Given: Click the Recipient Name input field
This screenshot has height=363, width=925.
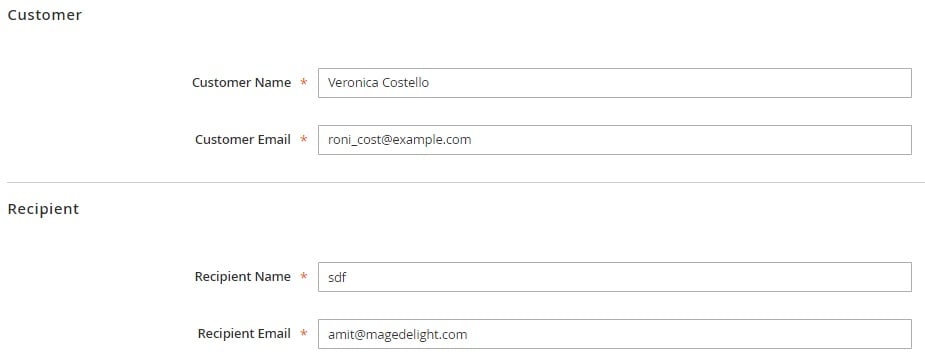Looking at the screenshot, I should click(615, 277).
